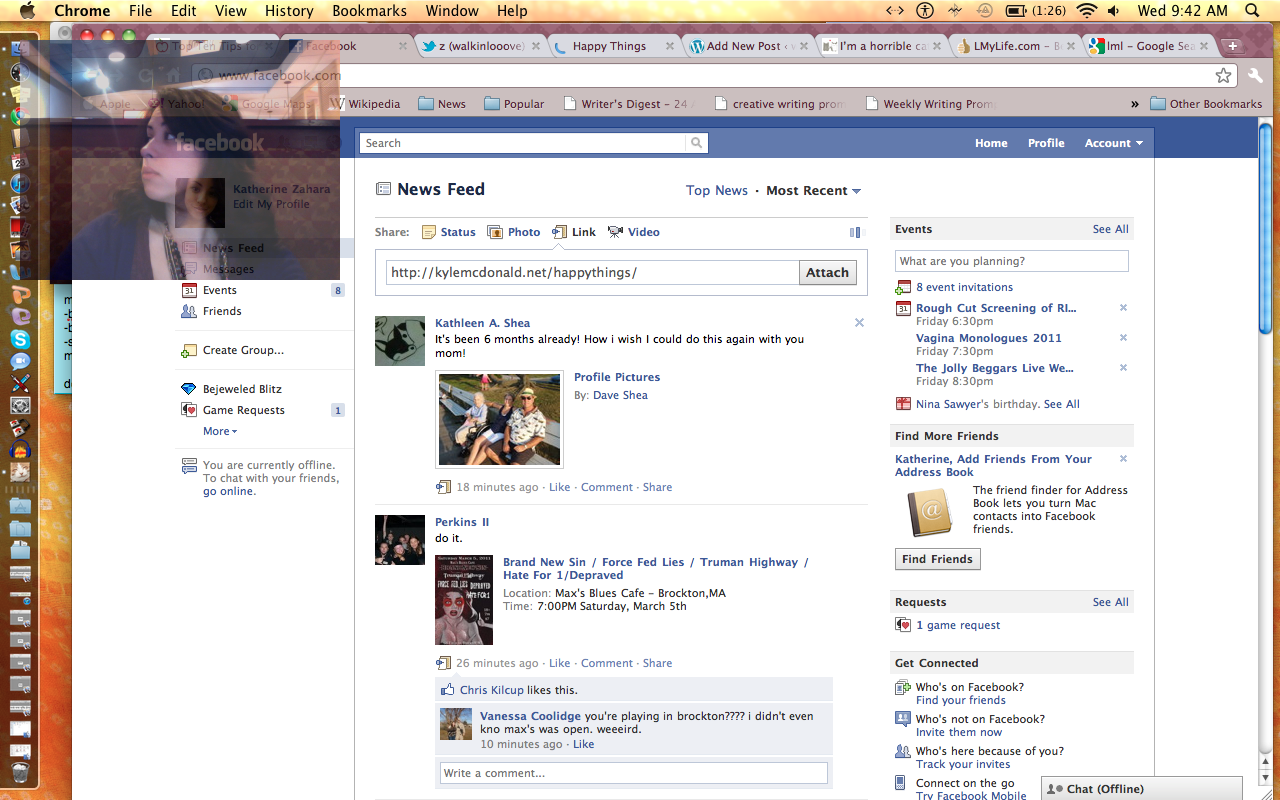1280x800 pixels.
Task: Click the search magnifier button in Facebook
Action: pyautogui.click(x=696, y=143)
